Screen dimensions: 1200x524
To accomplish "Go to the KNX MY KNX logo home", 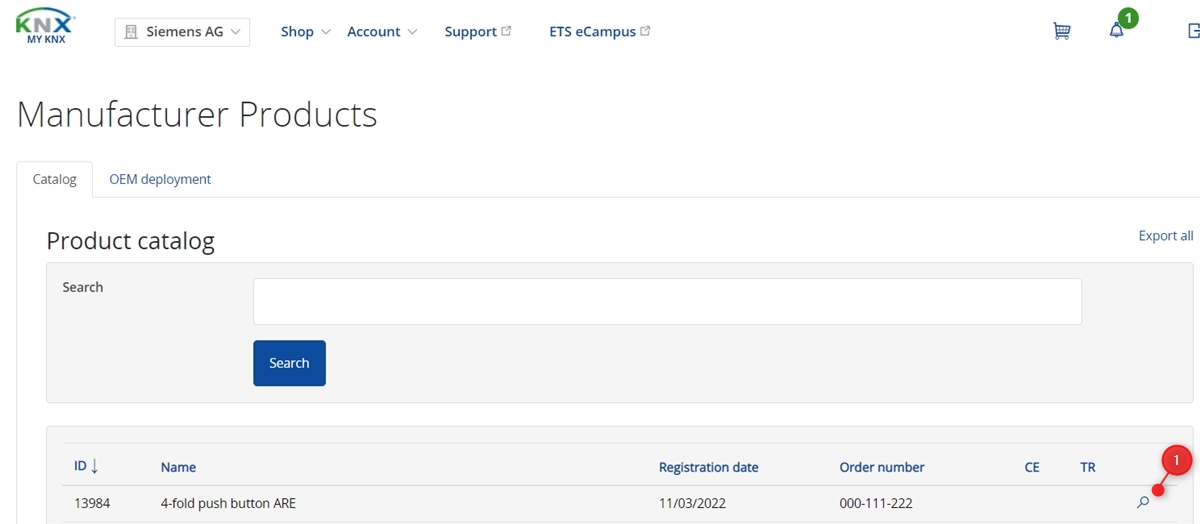I will tap(46, 29).
